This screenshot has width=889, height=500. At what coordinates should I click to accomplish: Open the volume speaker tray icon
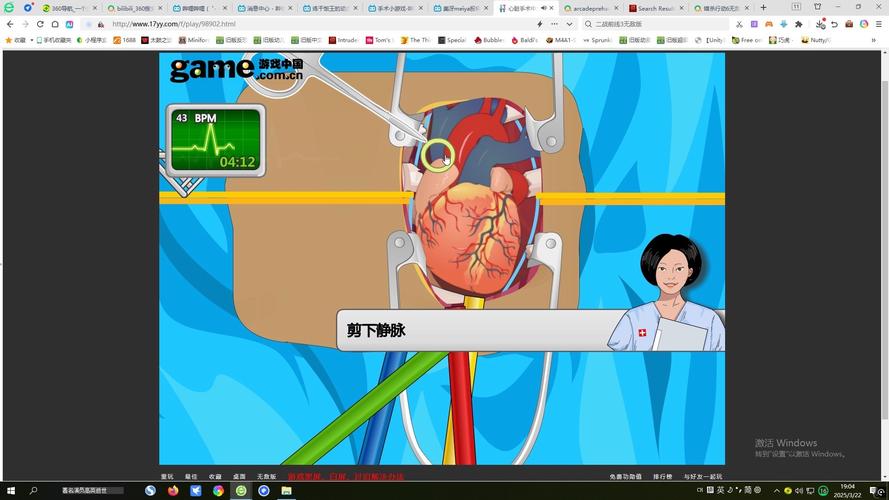799,490
